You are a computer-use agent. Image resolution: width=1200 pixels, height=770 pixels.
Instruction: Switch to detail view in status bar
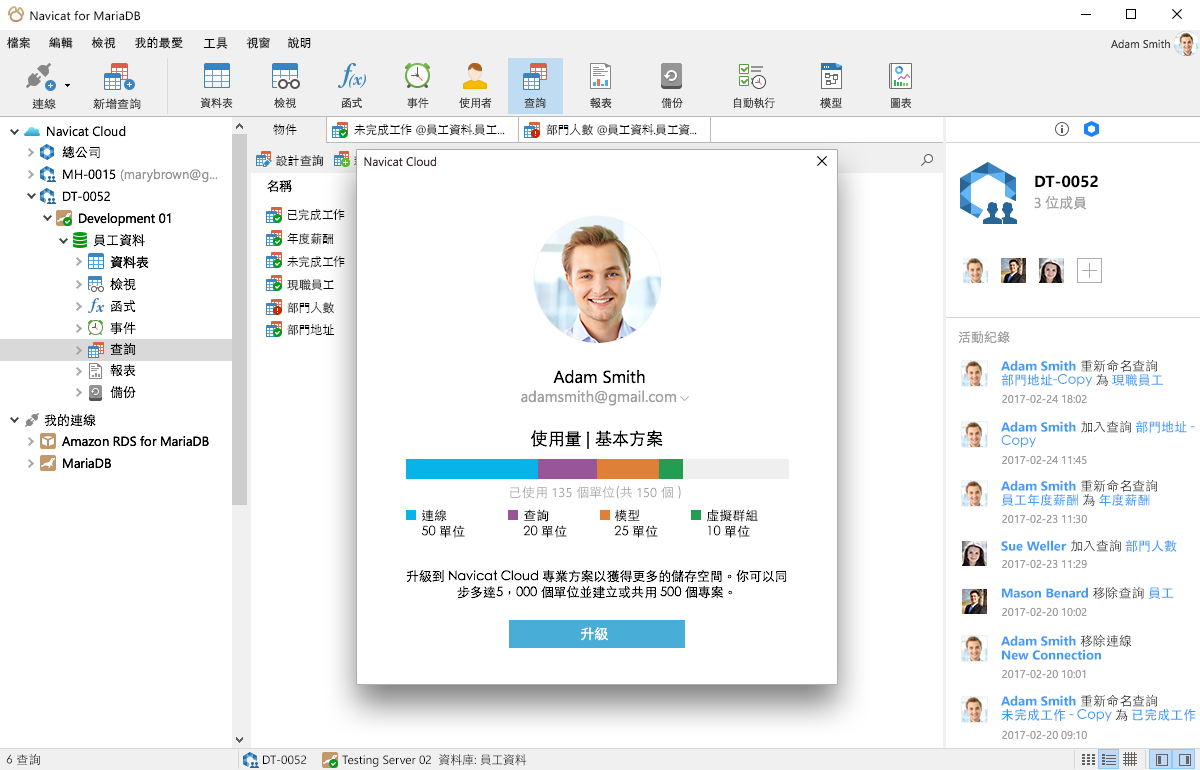point(1108,760)
